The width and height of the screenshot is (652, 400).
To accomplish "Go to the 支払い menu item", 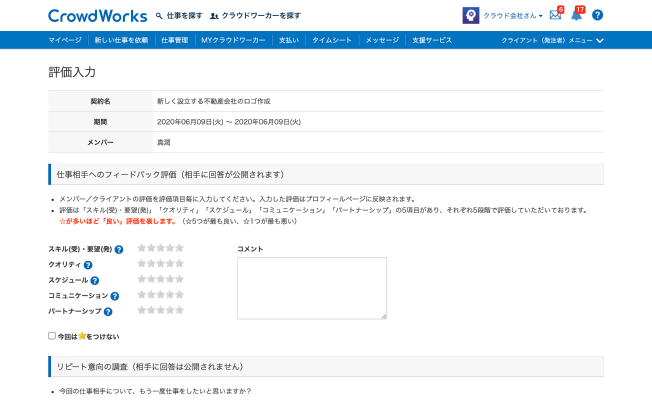I will pyautogui.click(x=288, y=40).
